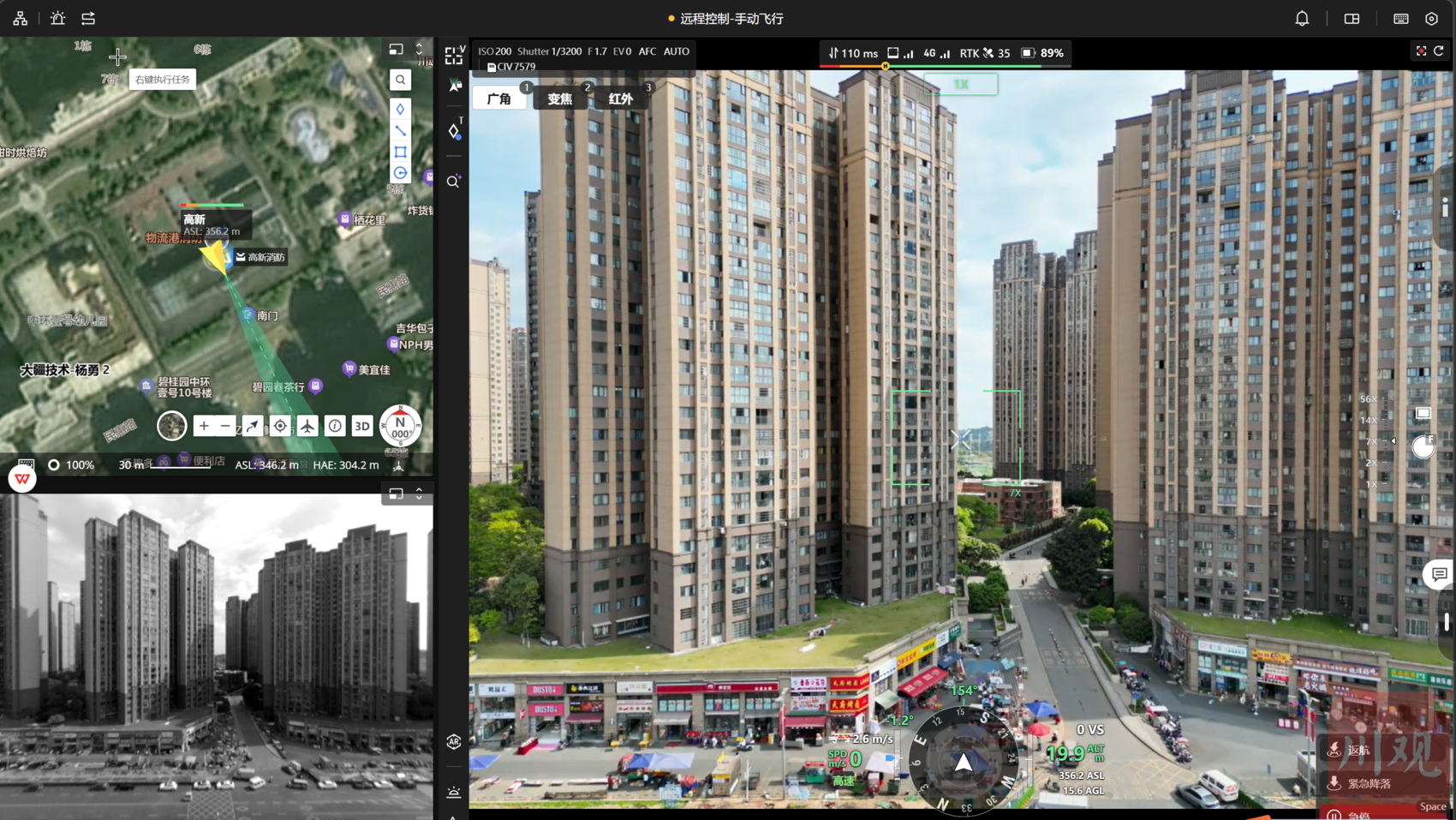Screen dimensions: 1456x820
Task: Open the AI smart search tool
Action: 453,182
